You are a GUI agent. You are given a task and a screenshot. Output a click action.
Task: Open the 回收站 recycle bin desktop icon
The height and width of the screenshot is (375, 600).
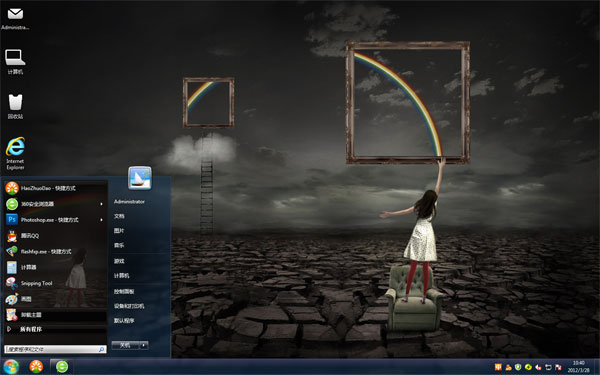[15, 106]
